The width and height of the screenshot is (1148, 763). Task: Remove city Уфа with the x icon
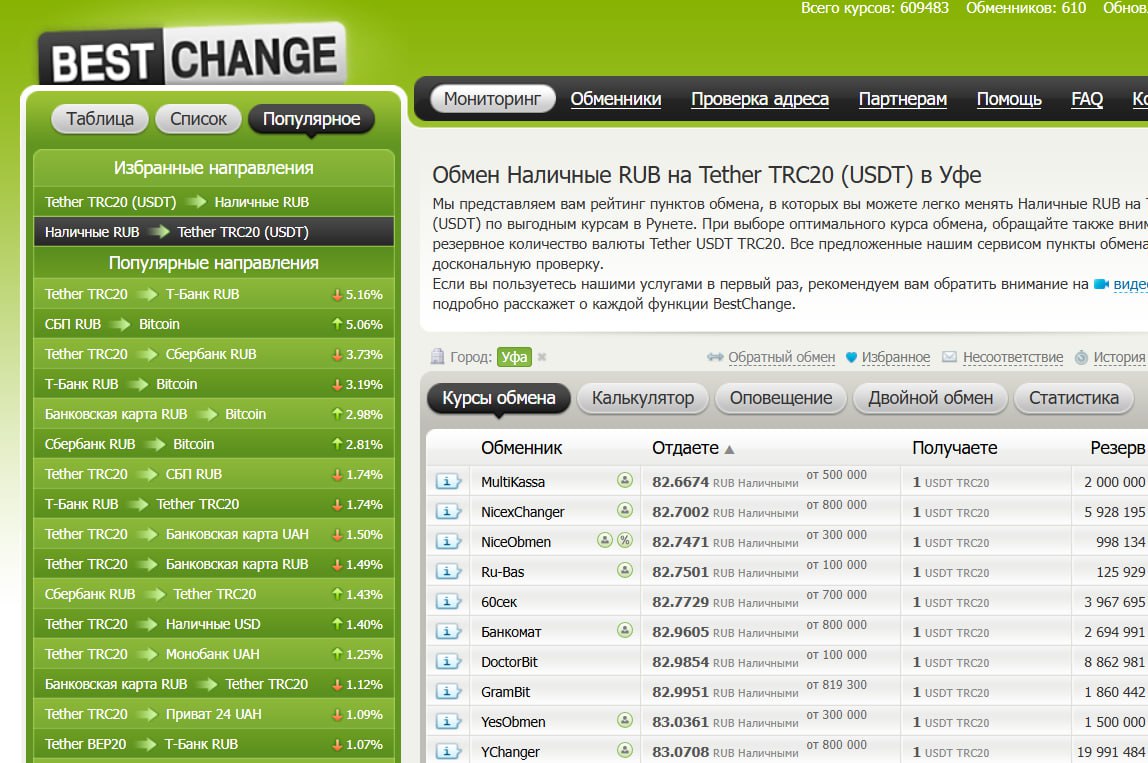[x=542, y=357]
